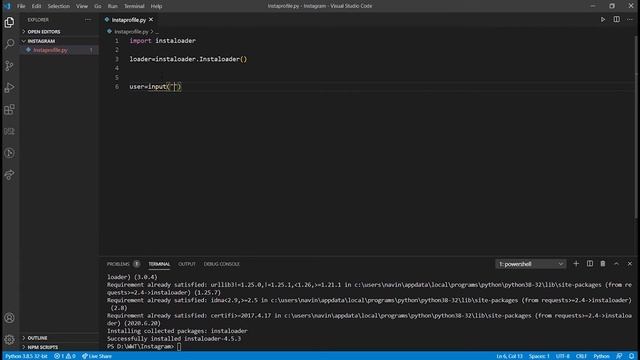
Task: Click the terminal prompt PS D:\WWT\Instagram>
Action: pyautogui.click(x=140, y=346)
